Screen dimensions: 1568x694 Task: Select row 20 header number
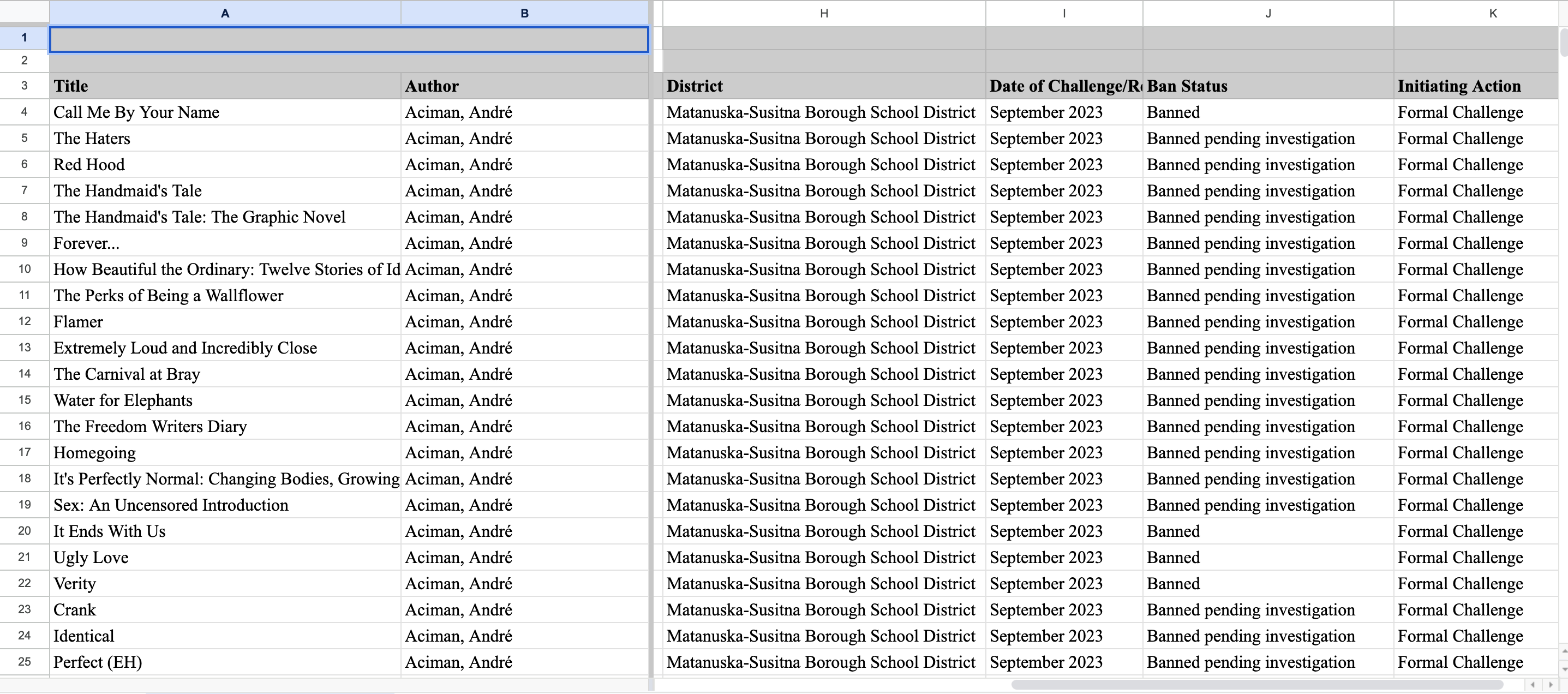25,530
